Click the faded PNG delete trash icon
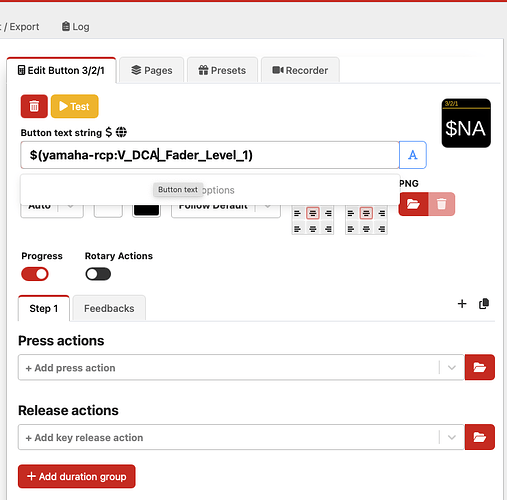This screenshot has width=507, height=500. [x=441, y=204]
